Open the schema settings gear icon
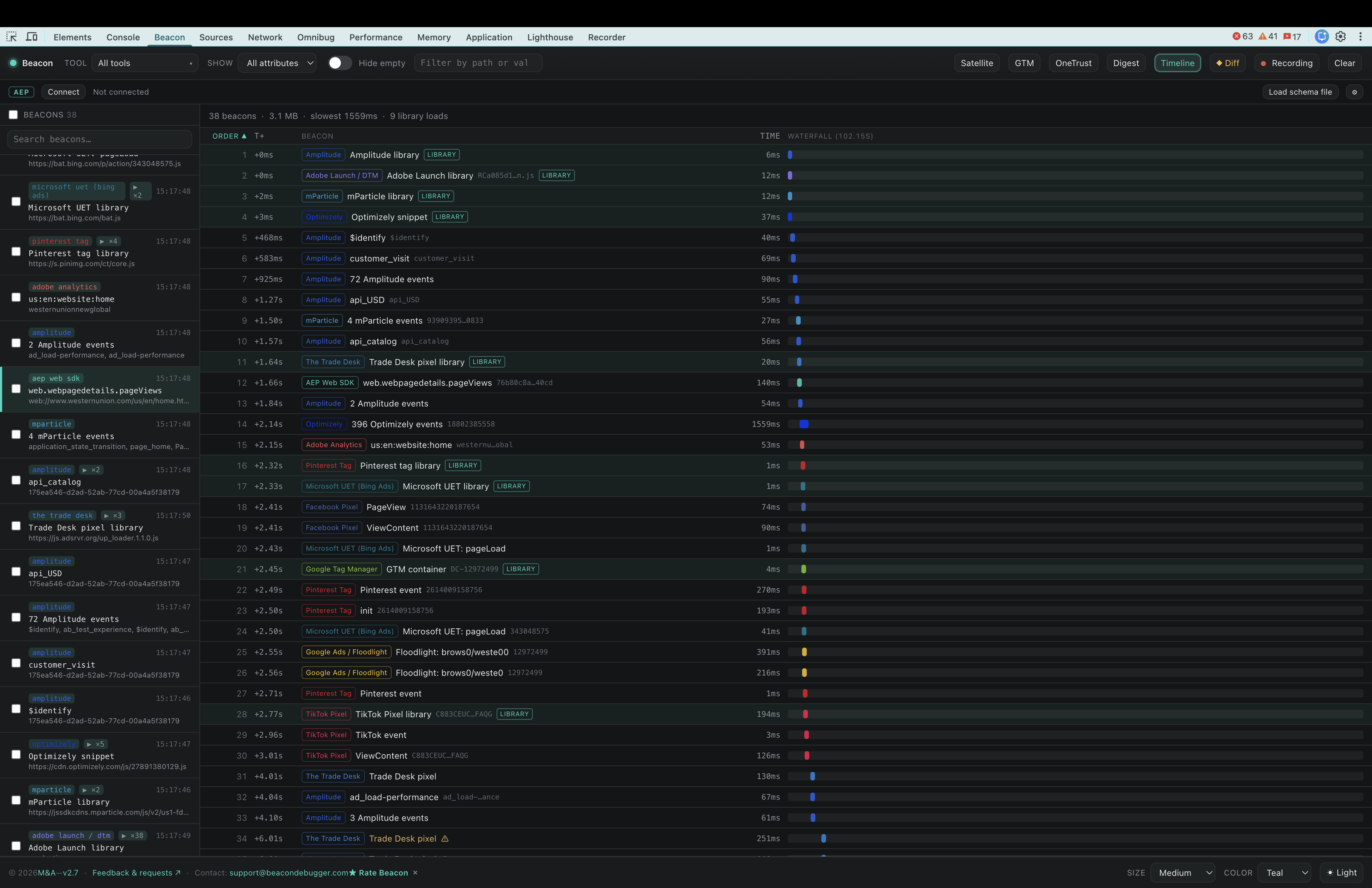Screen dimensions: 1372x888 [x=1355, y=92]
